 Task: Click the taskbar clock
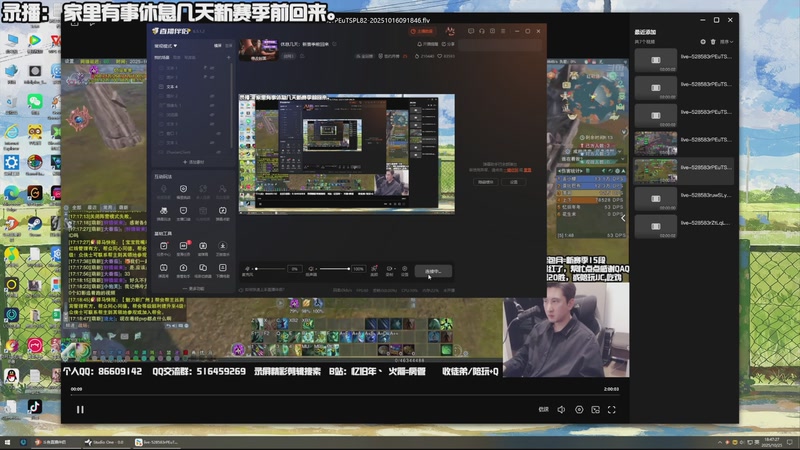[x=772, y=442]
